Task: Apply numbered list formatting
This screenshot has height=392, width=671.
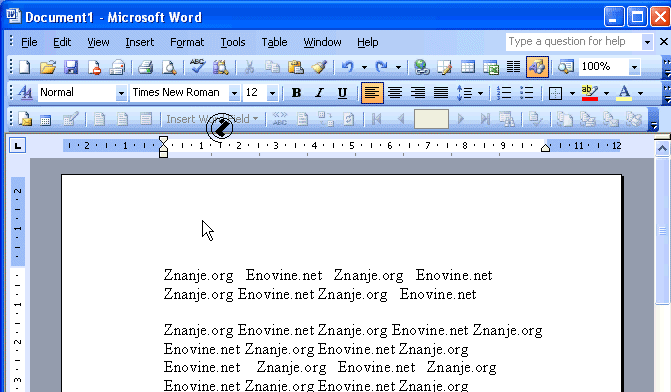Action: click(504, 92)
